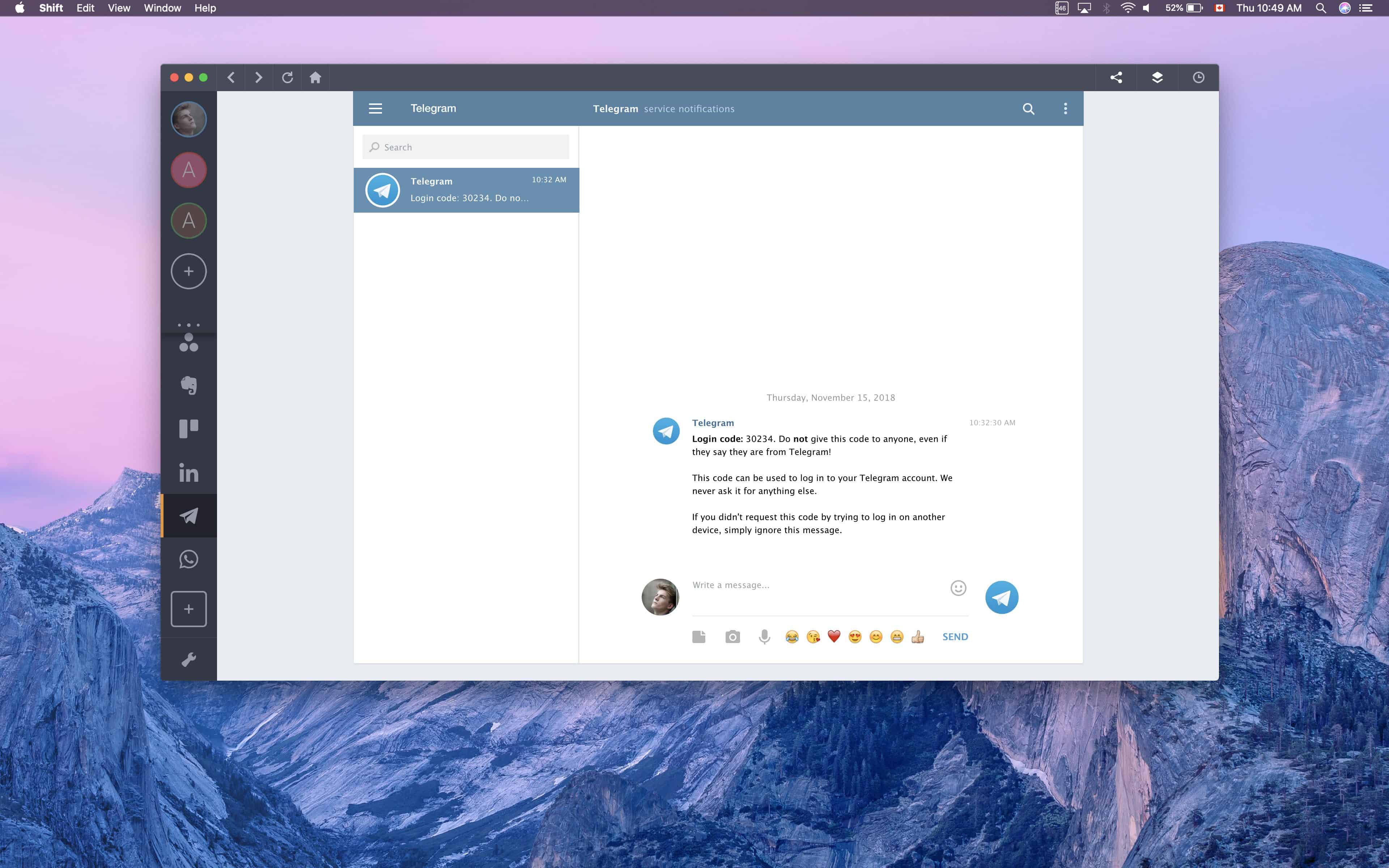Screen dimensions: 1389x868
Task: Click the Telegram service notifications header
Action: point(663,109)
